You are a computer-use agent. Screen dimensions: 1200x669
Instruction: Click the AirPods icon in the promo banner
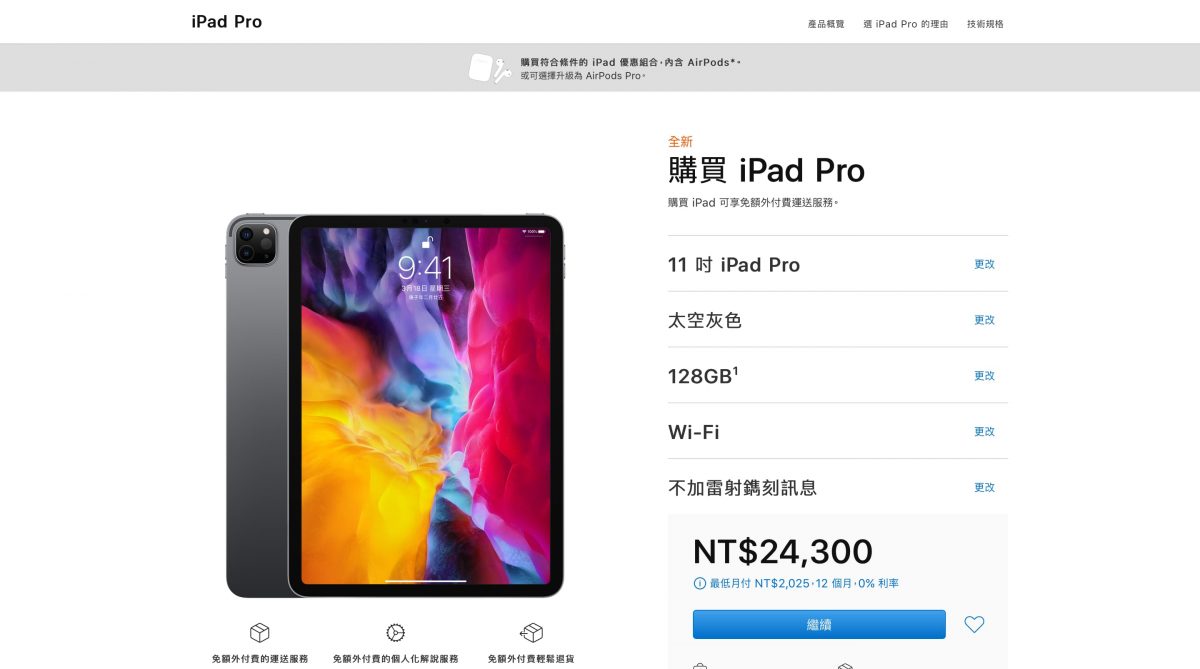click(x=490, y=68)
